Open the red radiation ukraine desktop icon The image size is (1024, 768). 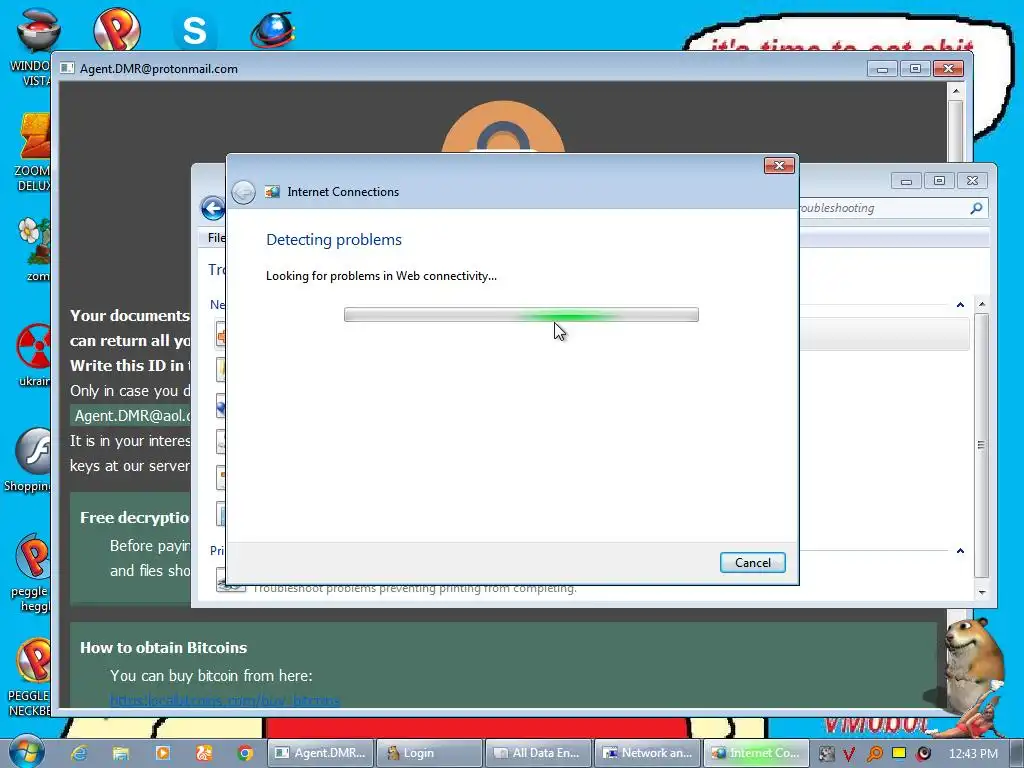pyautogui.click(x=34, y=355)
